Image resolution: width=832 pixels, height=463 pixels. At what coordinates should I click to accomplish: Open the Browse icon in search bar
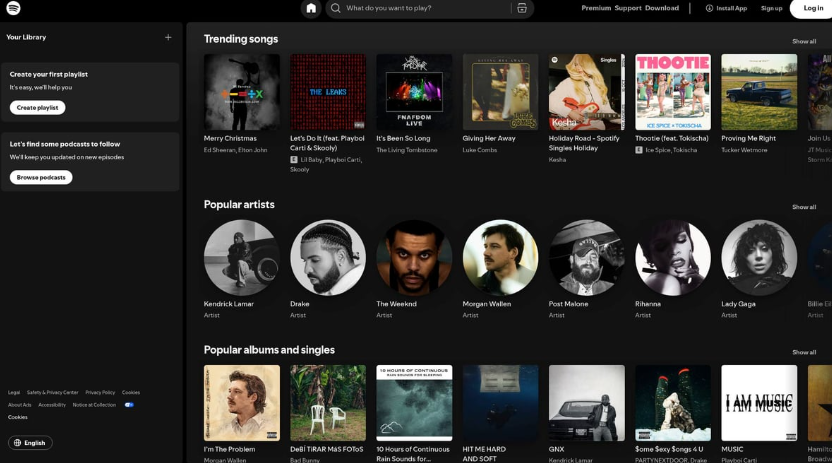[522, 8]
